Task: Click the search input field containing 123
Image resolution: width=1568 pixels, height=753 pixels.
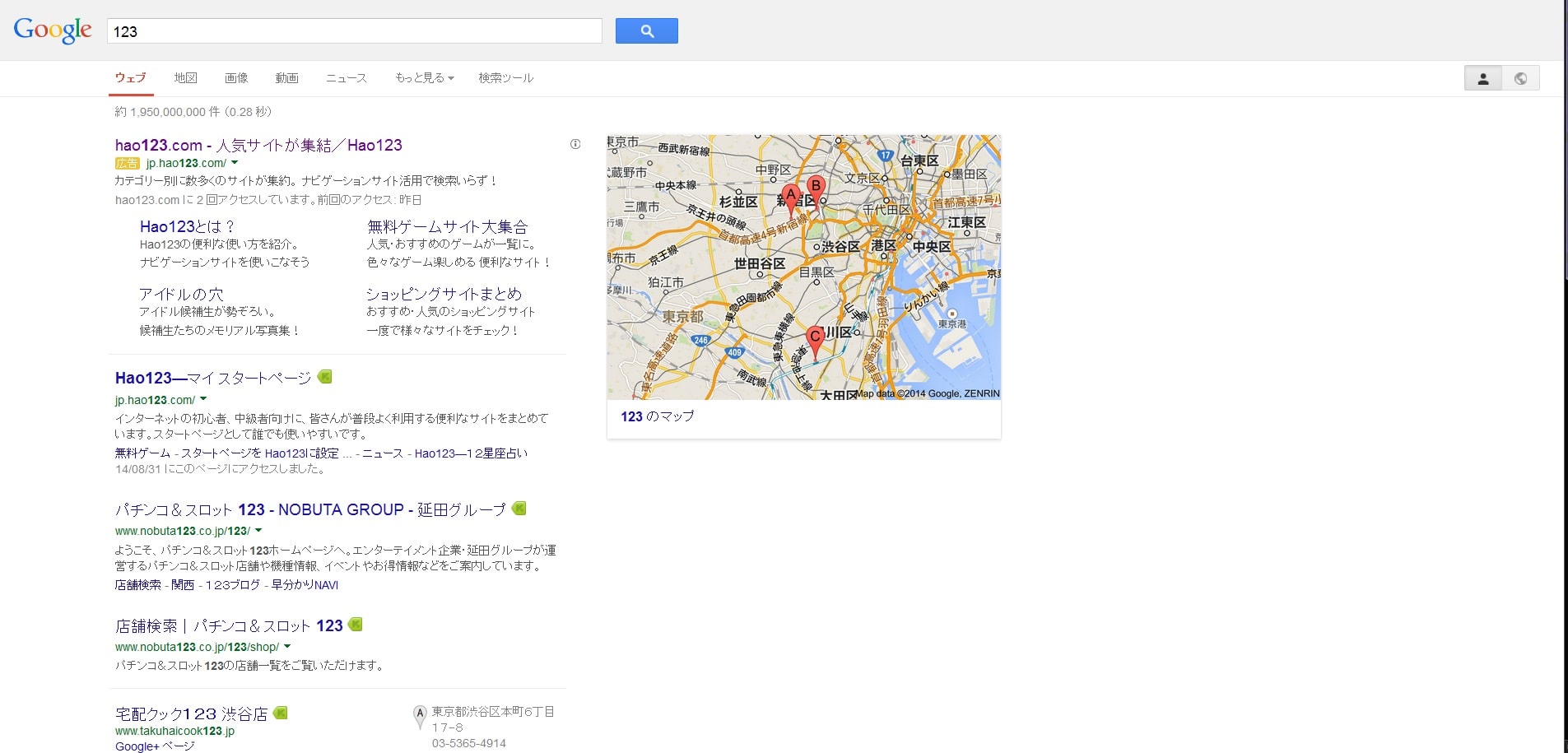Action: tap(355, 31)
